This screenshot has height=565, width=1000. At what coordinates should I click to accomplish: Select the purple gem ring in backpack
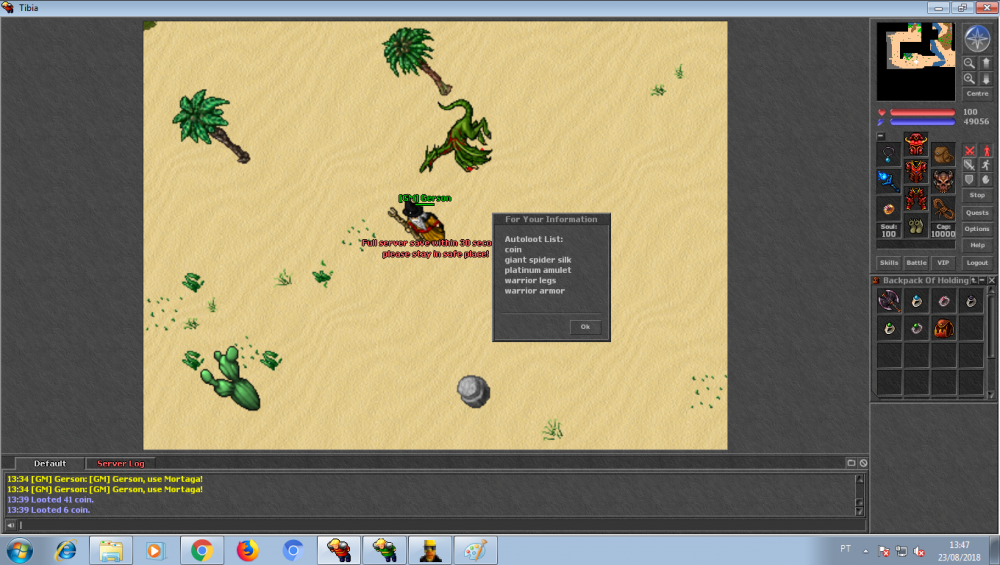point(971,301)
